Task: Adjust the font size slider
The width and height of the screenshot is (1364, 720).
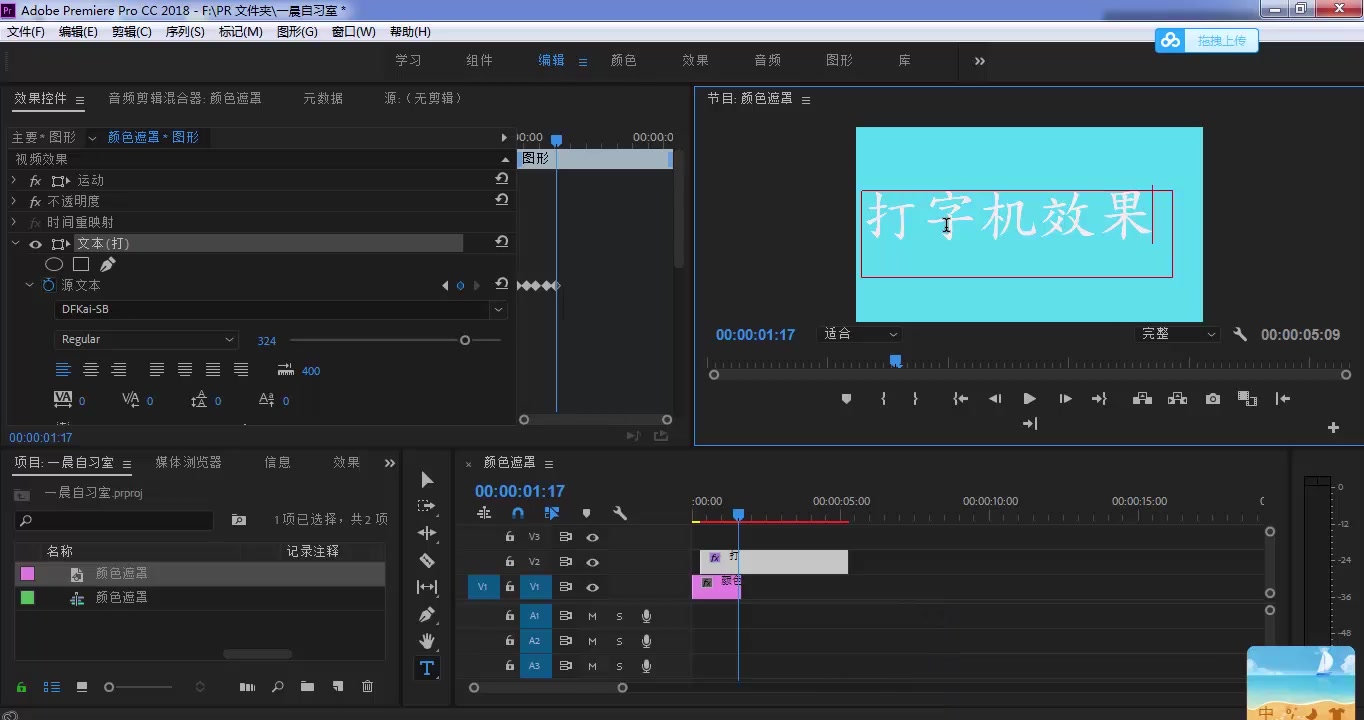Action: [465, 340]
